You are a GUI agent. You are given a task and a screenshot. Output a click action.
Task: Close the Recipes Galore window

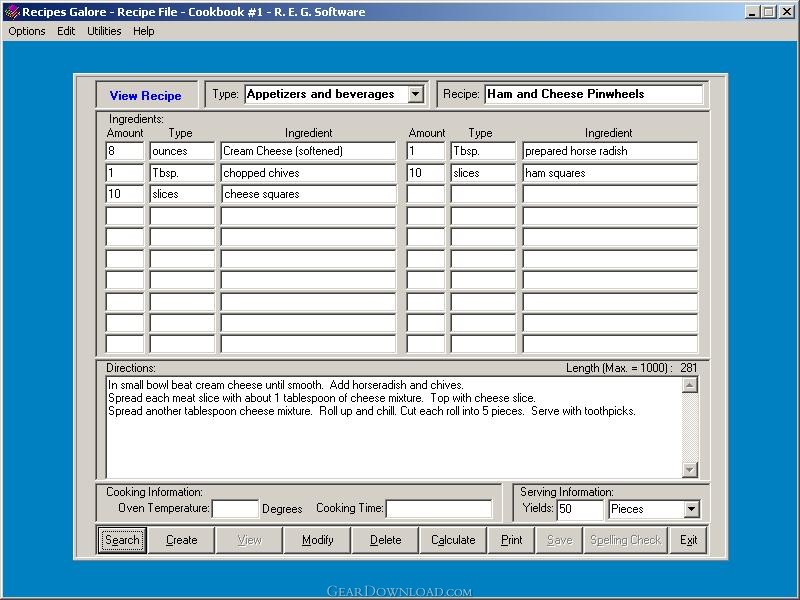787,12
